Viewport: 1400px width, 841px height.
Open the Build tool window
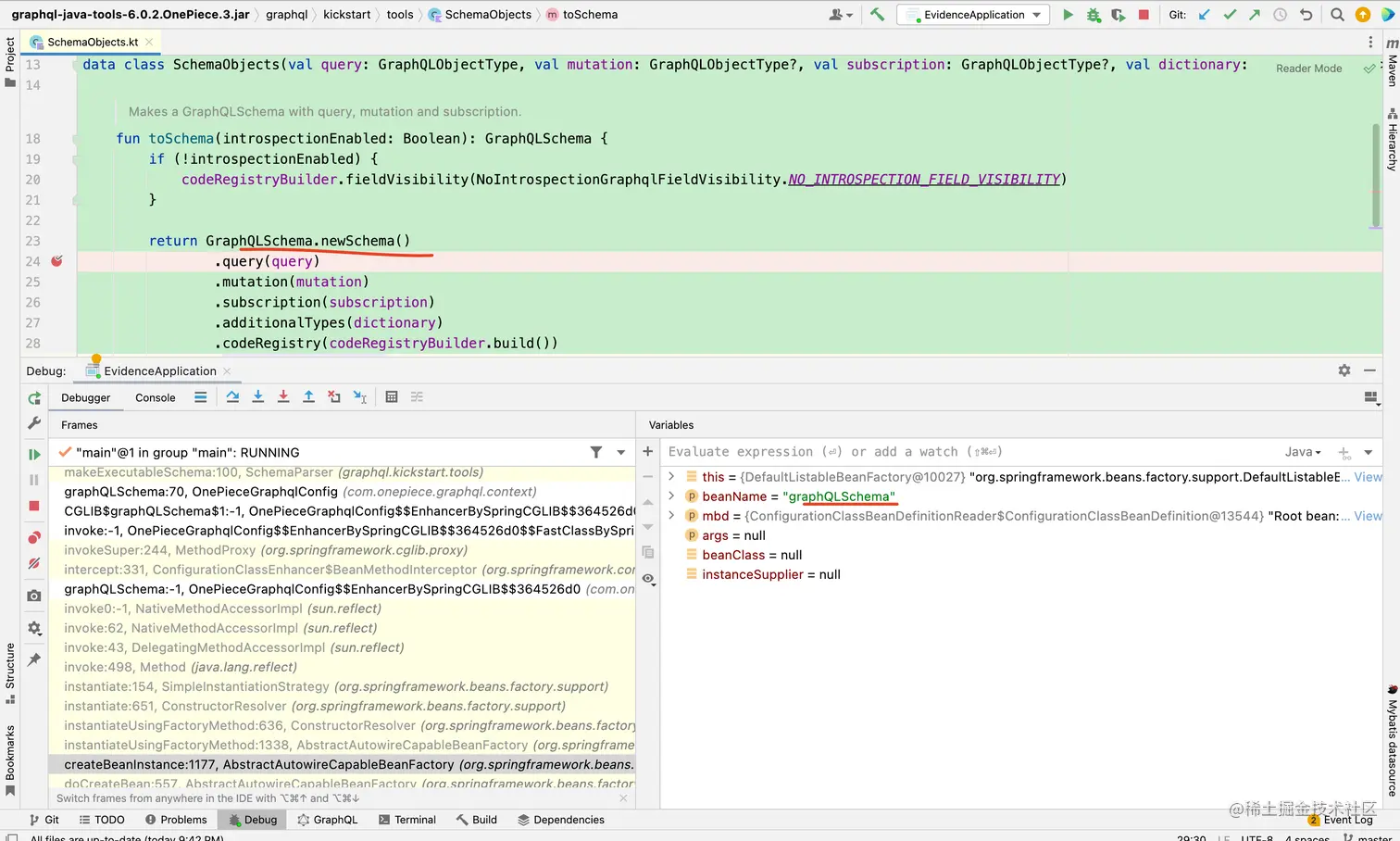[476, 820]
